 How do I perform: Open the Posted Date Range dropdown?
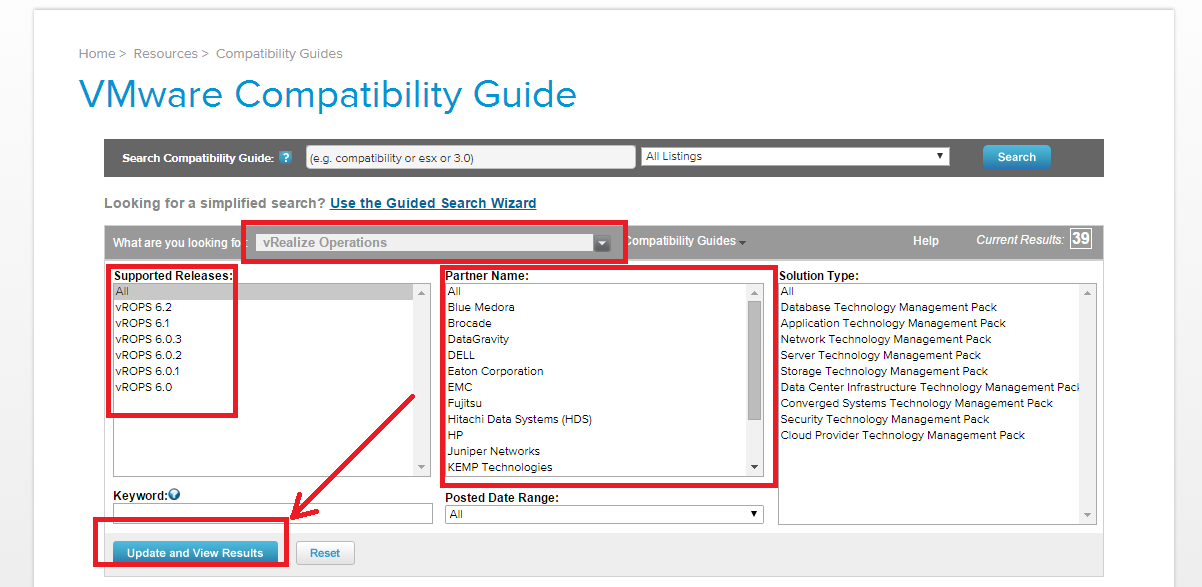603,514
